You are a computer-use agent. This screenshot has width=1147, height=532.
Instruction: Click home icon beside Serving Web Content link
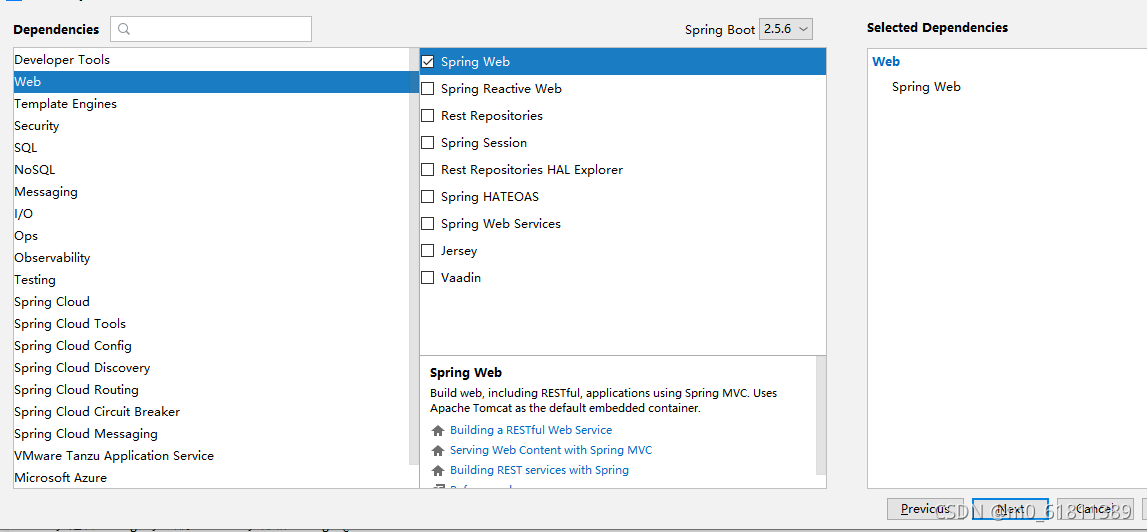point(438,450)
